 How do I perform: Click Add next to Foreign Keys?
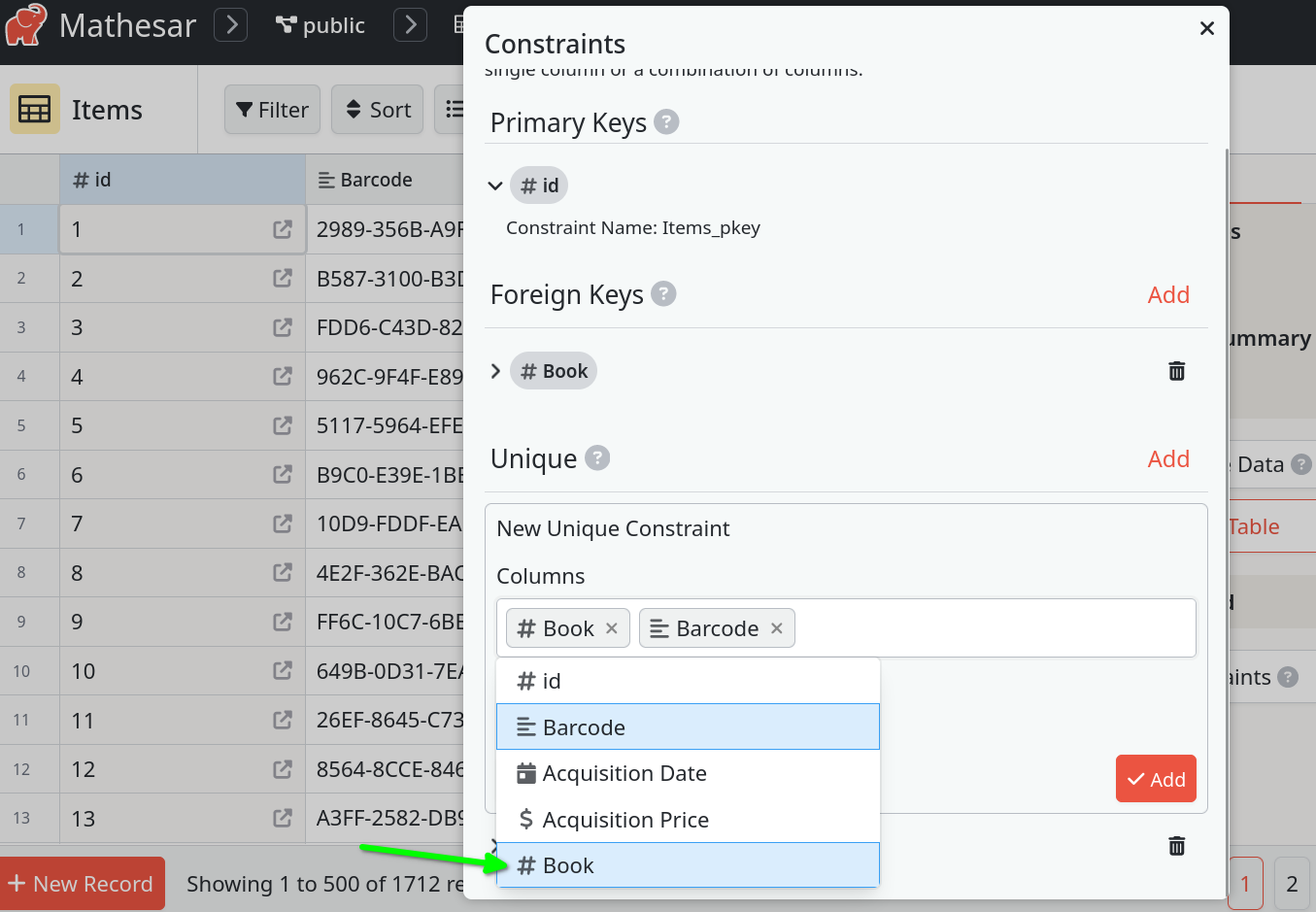point(1168,294)
